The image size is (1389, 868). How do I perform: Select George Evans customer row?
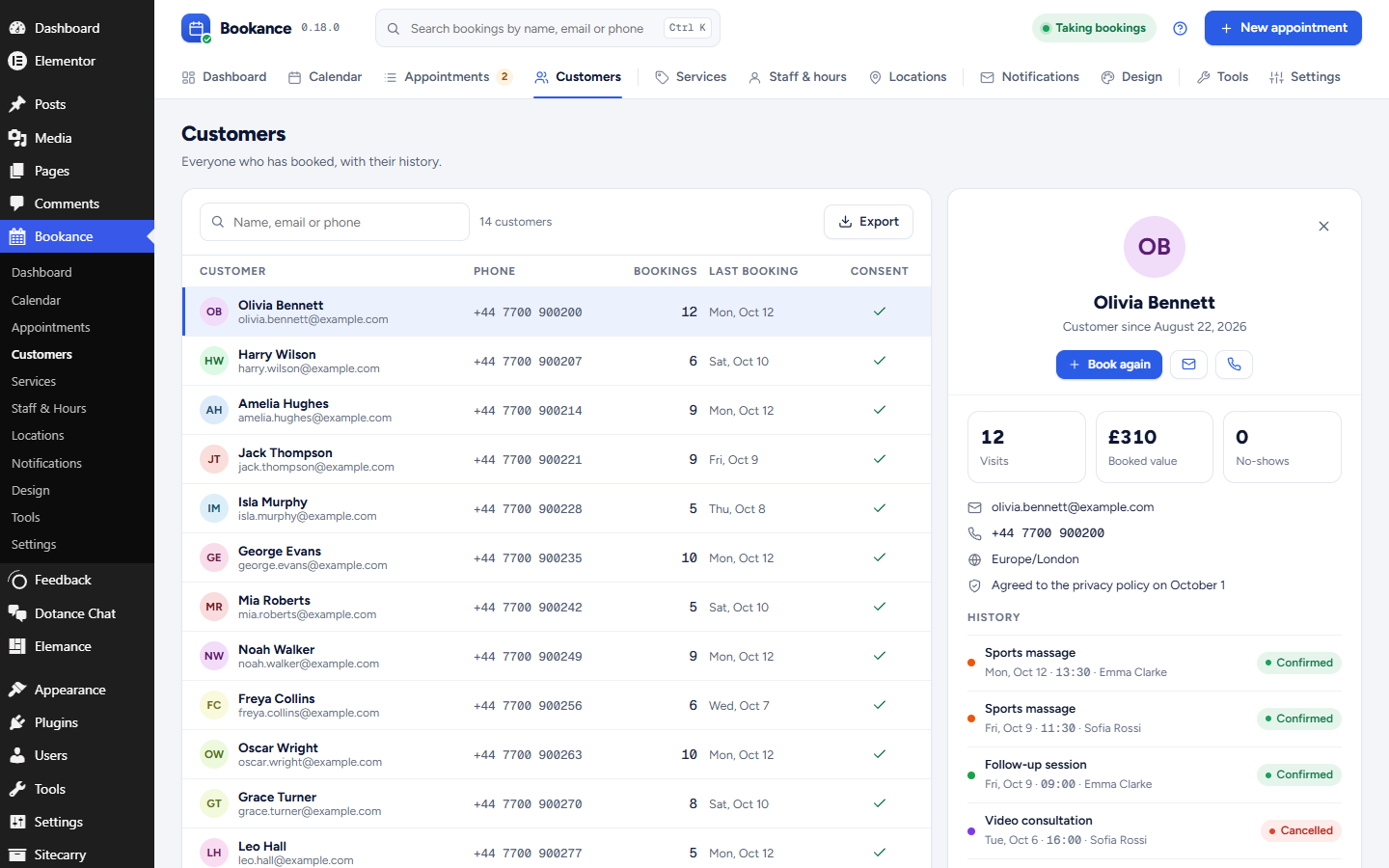pyautogui.click(x=557, y=557)
